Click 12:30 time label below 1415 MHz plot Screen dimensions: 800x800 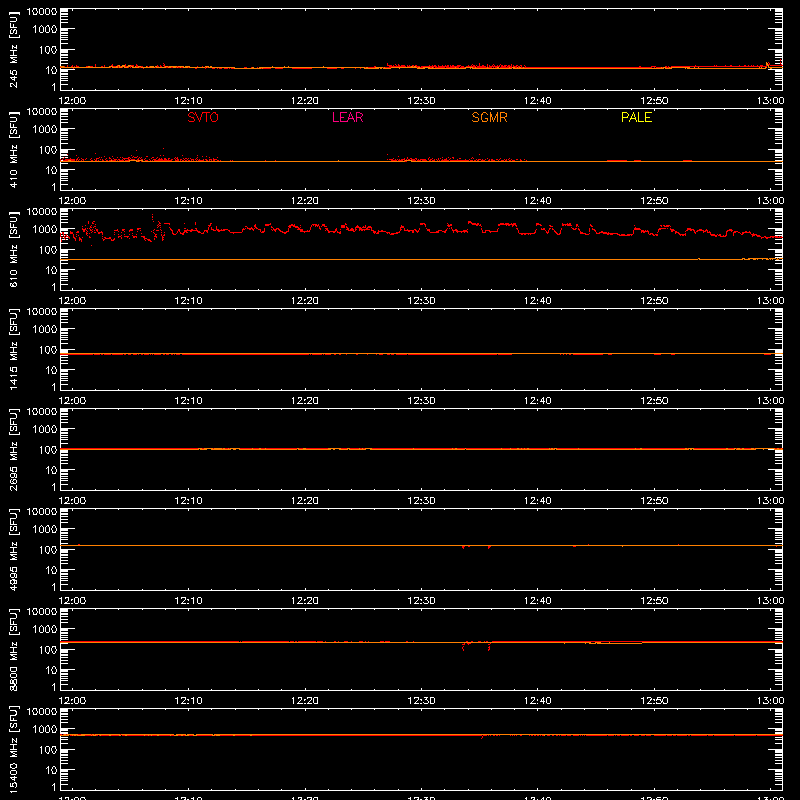tap(421, 401)
